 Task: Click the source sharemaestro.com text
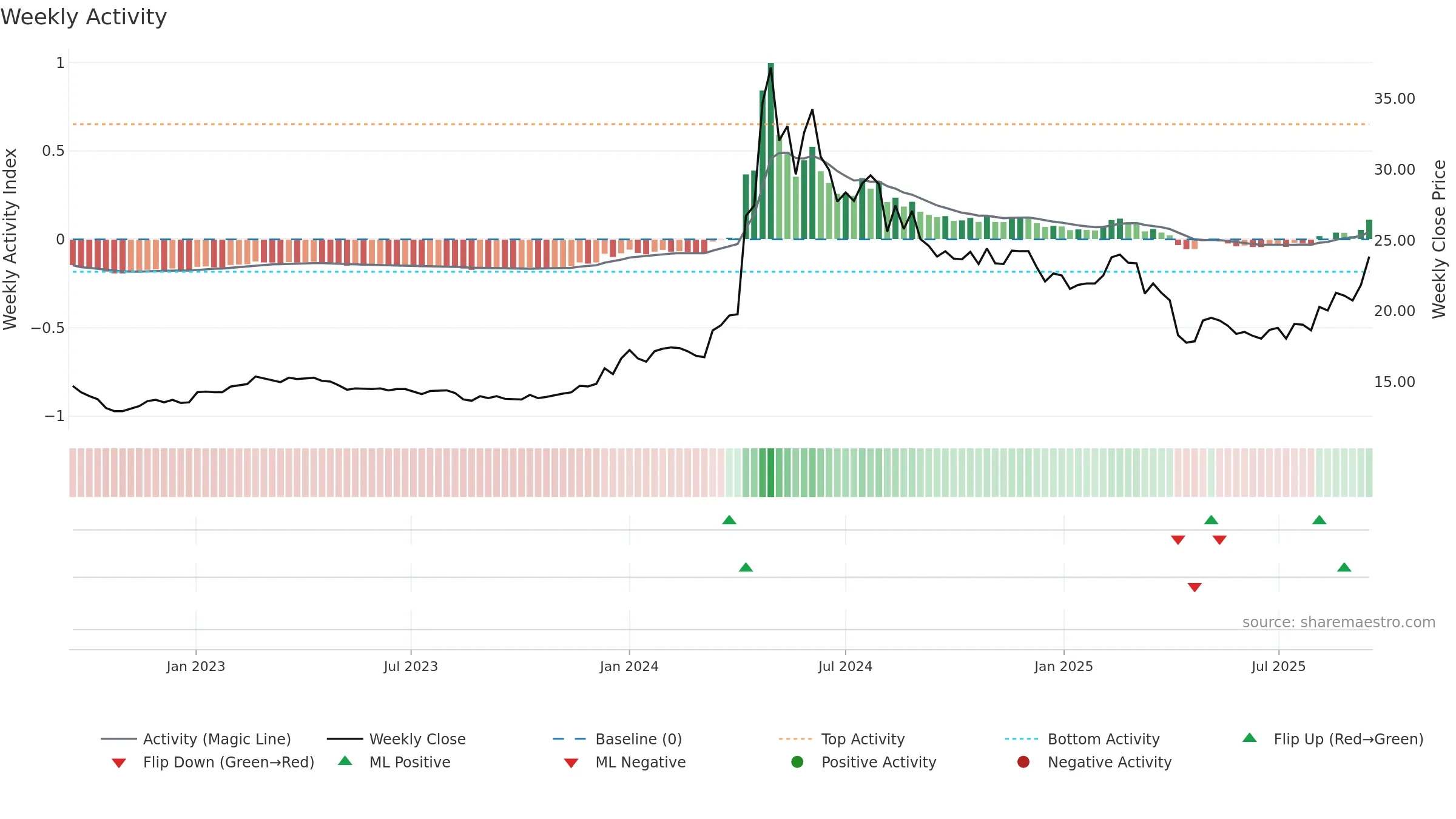click(1339, 622)
